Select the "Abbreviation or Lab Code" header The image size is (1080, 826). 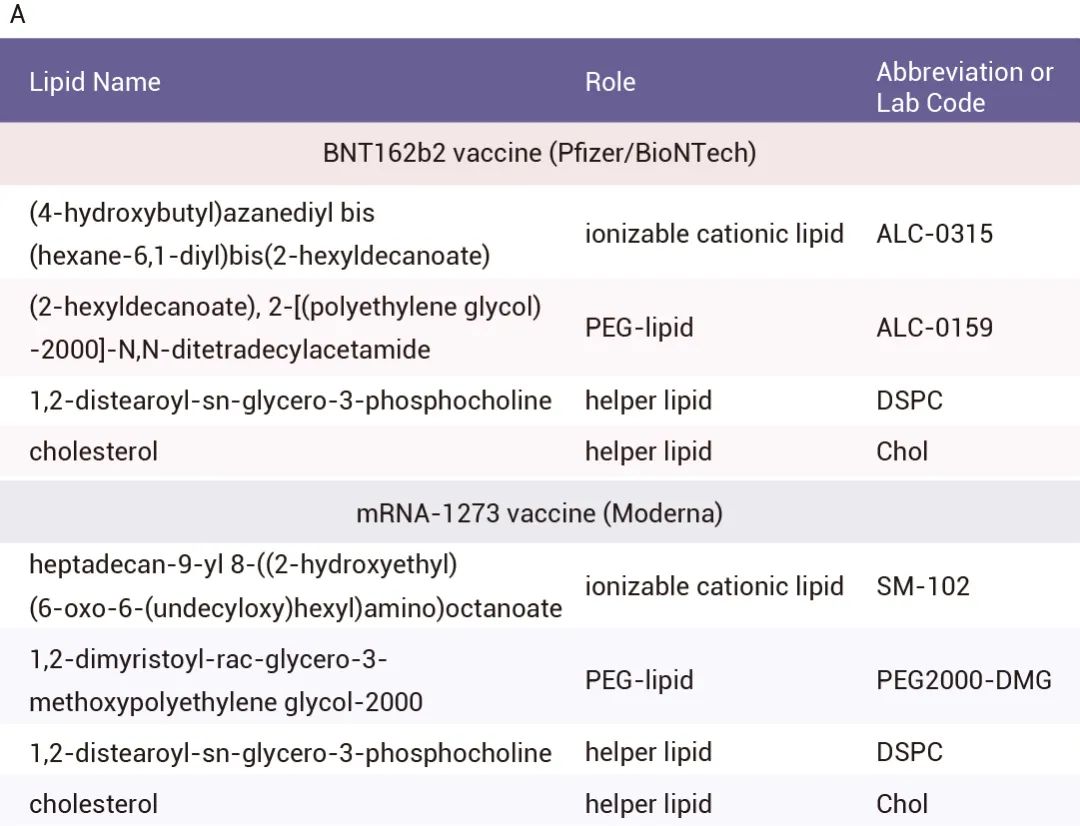[964, 87]
